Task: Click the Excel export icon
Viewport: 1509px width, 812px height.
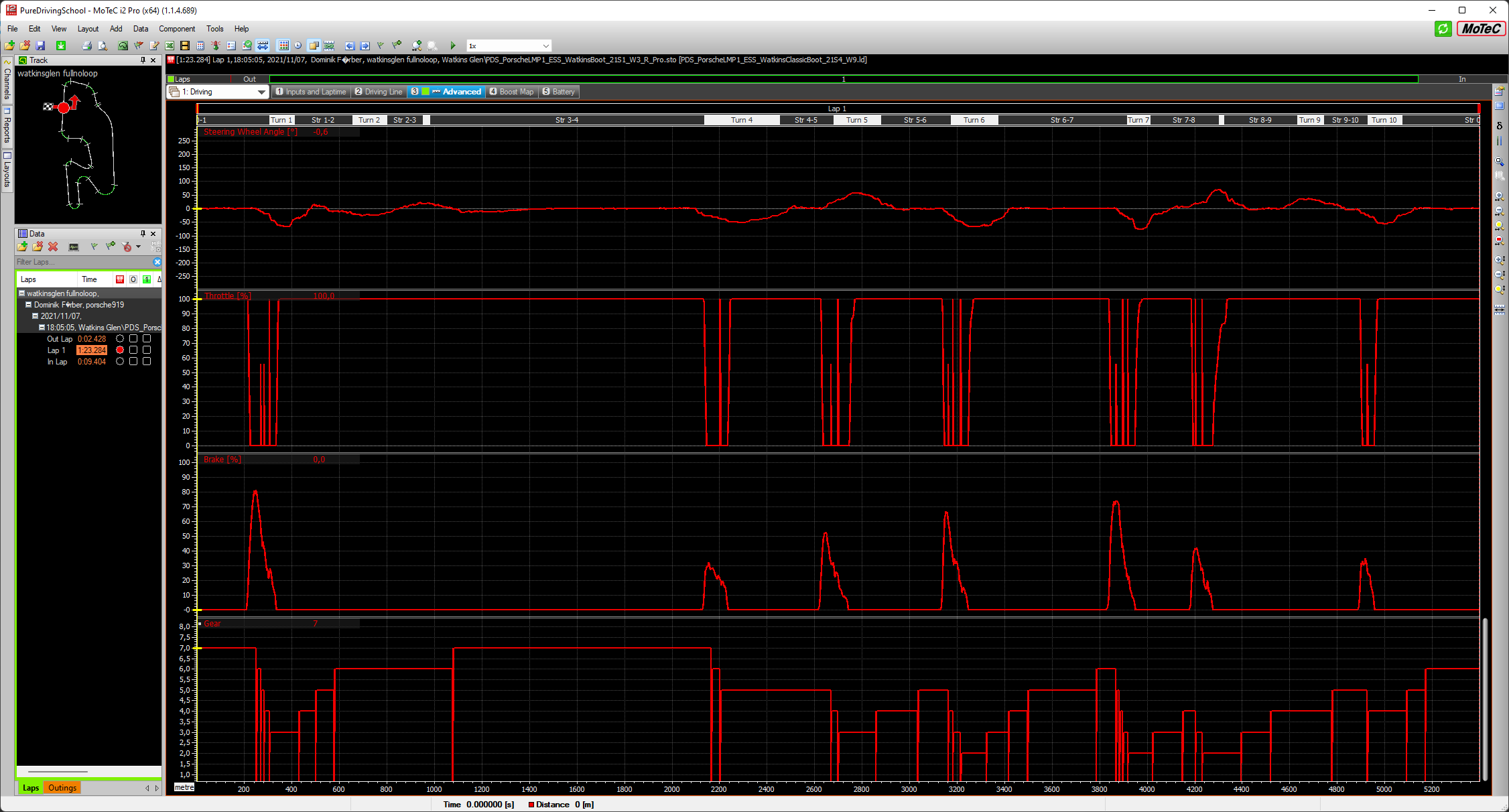Action: (x=170, y=46)
